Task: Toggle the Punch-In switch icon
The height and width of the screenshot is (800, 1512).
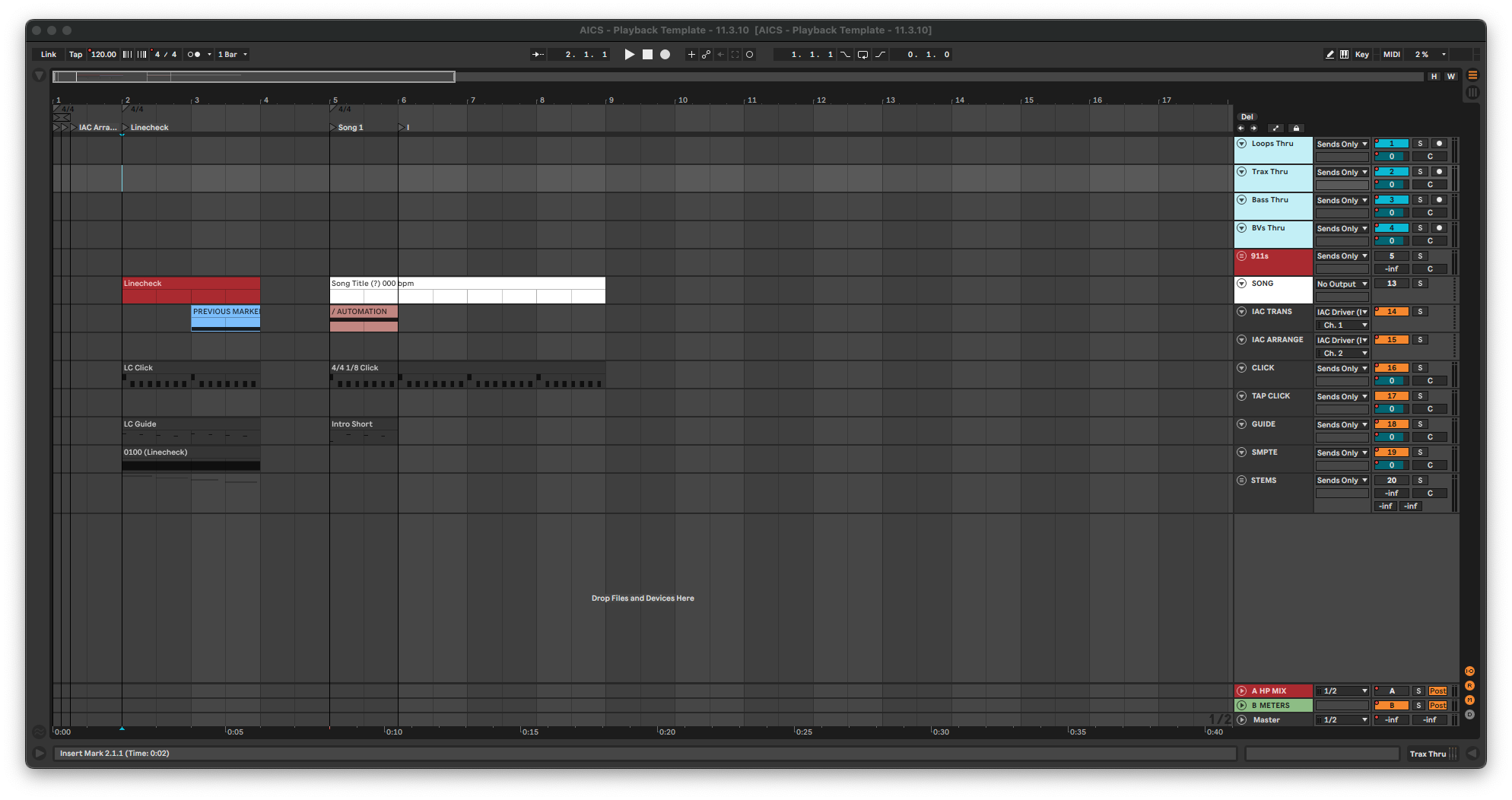Action: [845, 55]
